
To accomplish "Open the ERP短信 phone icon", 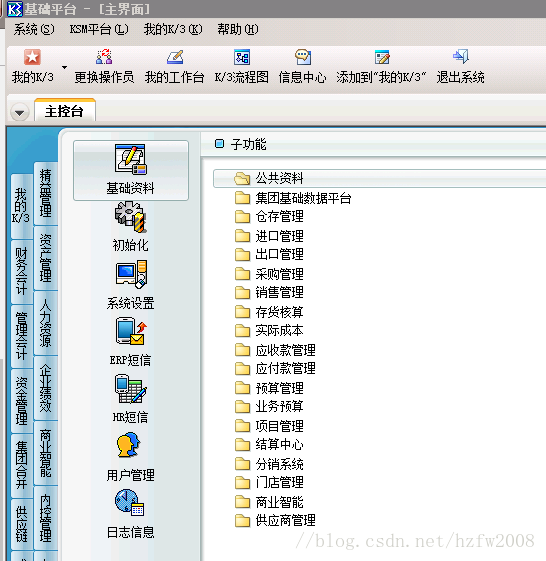I will click(131, 331).
